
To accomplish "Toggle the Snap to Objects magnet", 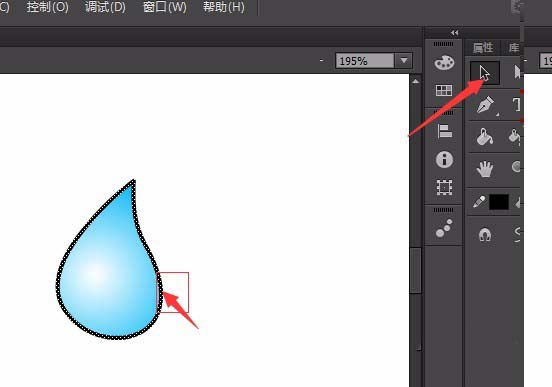I will [485, 235].
